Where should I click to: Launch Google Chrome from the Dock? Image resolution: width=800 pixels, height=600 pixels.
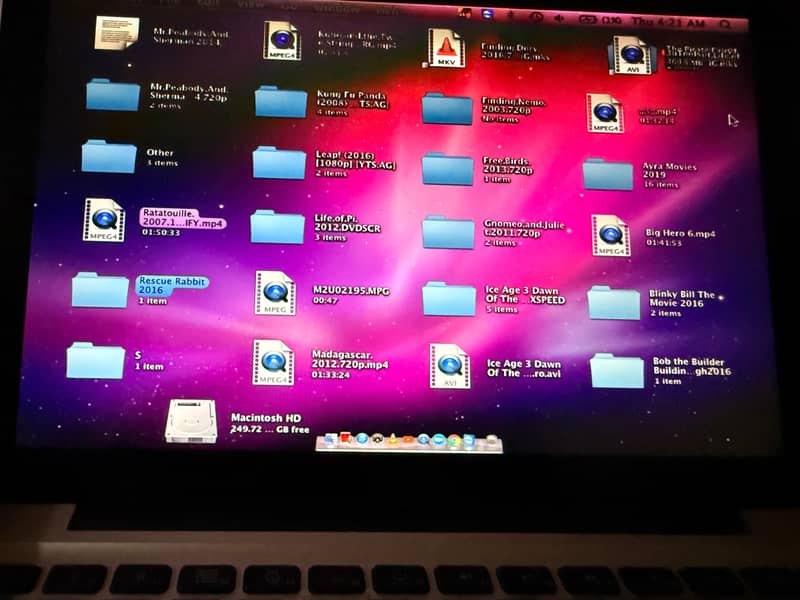coord(454,441)
